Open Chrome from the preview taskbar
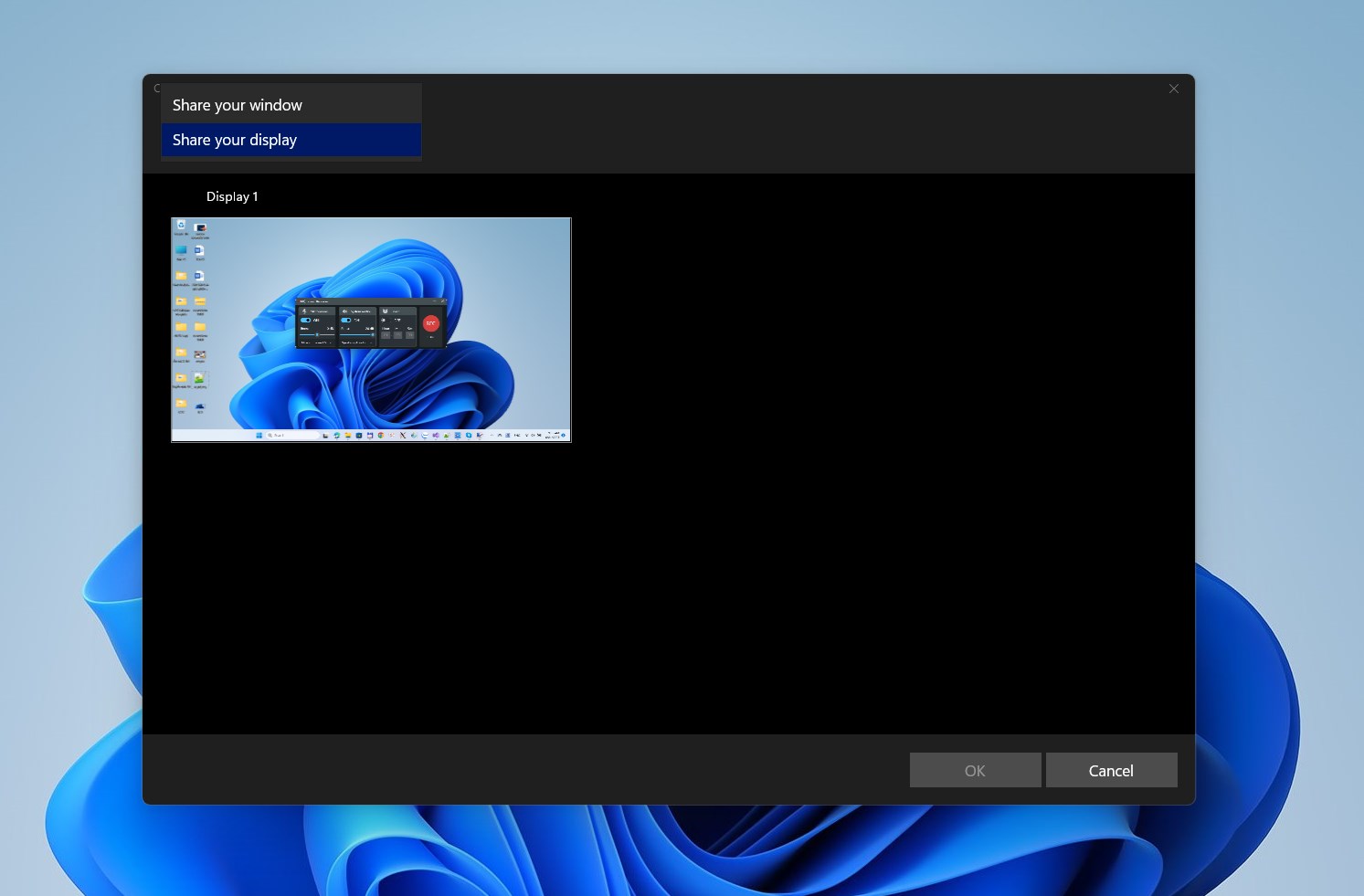Image resolution: width=1364 pixels, height=896 pixels. point(380,436)
